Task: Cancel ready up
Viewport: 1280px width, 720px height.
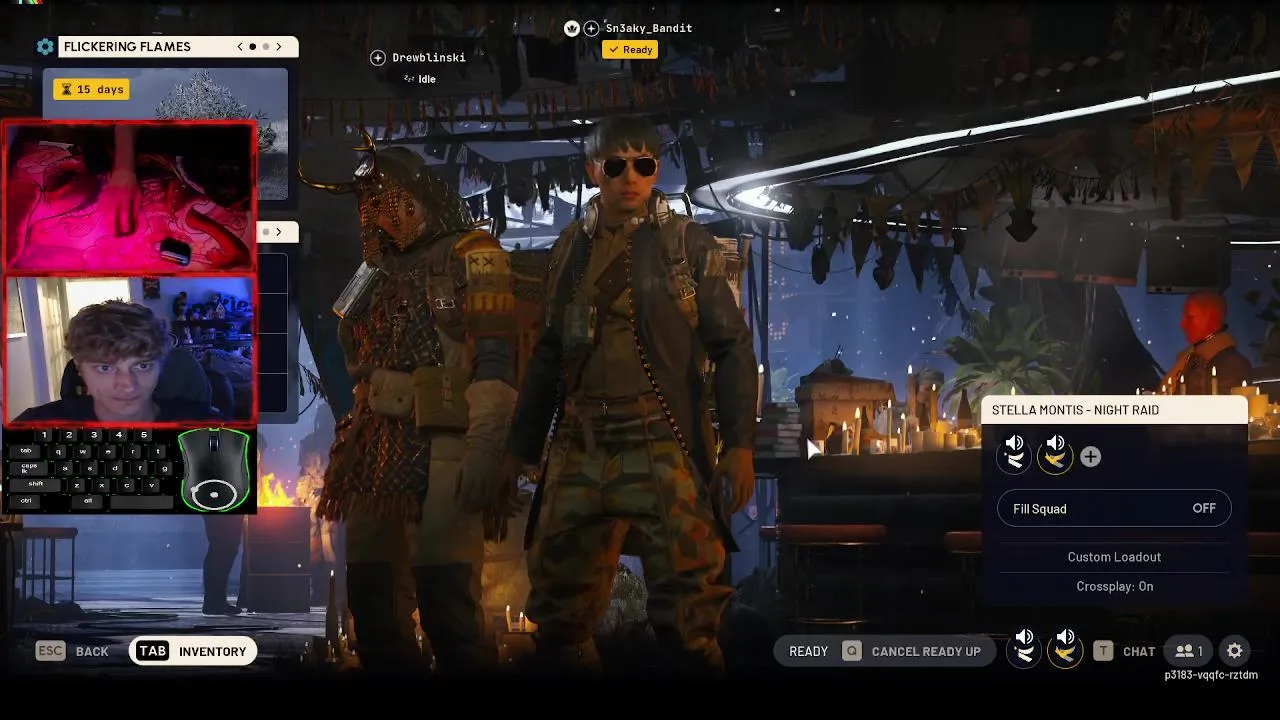Action: point(926,652)
